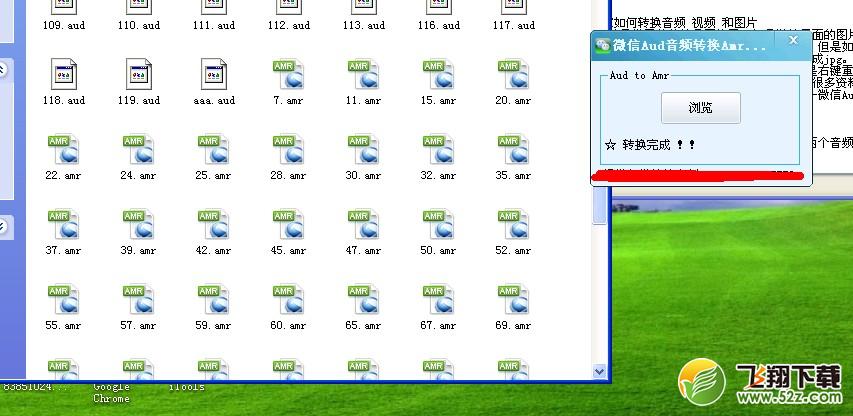Select the 60.amr audio file icon
Viewport: 853px width, 416px height.
288,299
